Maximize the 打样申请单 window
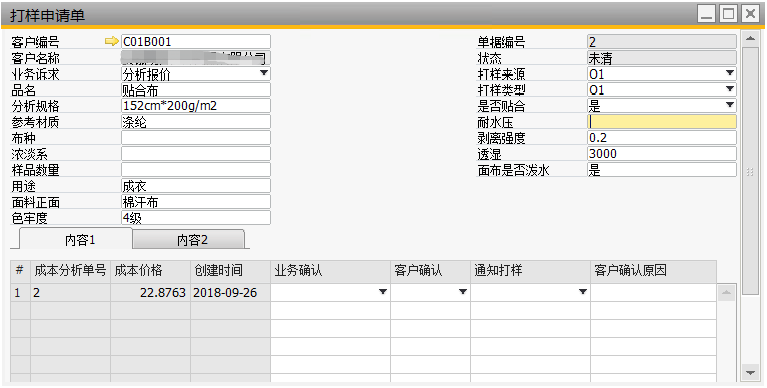The image size is (767, 388). click(728, 14)
